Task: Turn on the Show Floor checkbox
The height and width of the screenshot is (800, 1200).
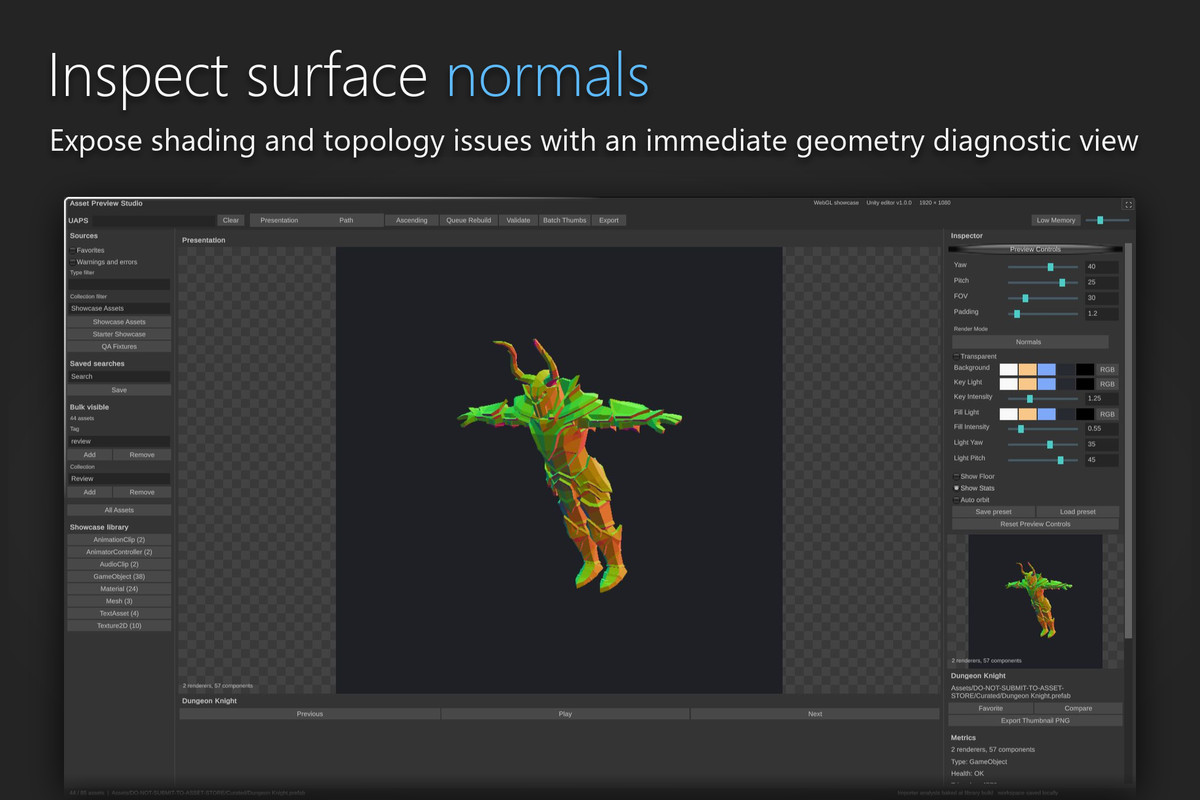Action: pyautogui.click(x=957, y=476)
